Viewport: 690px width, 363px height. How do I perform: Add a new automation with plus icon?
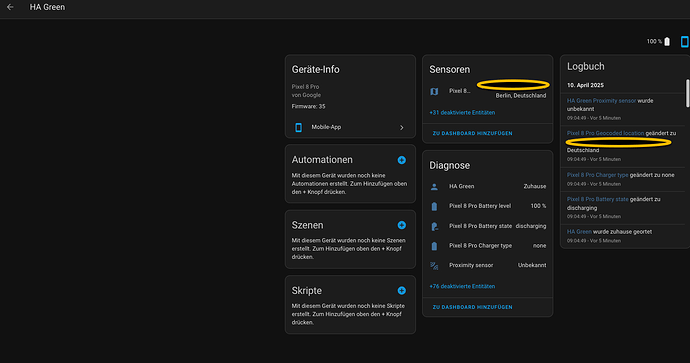401,160
